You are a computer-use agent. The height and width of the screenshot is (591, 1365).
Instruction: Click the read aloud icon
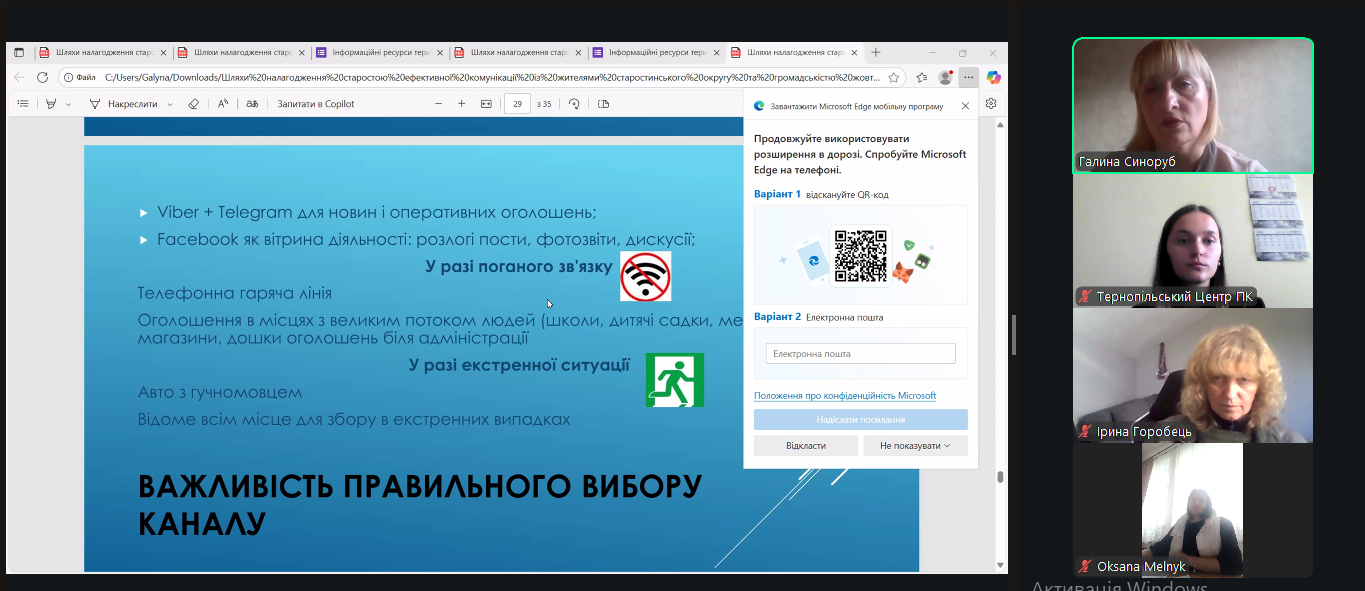coord(223,104)
